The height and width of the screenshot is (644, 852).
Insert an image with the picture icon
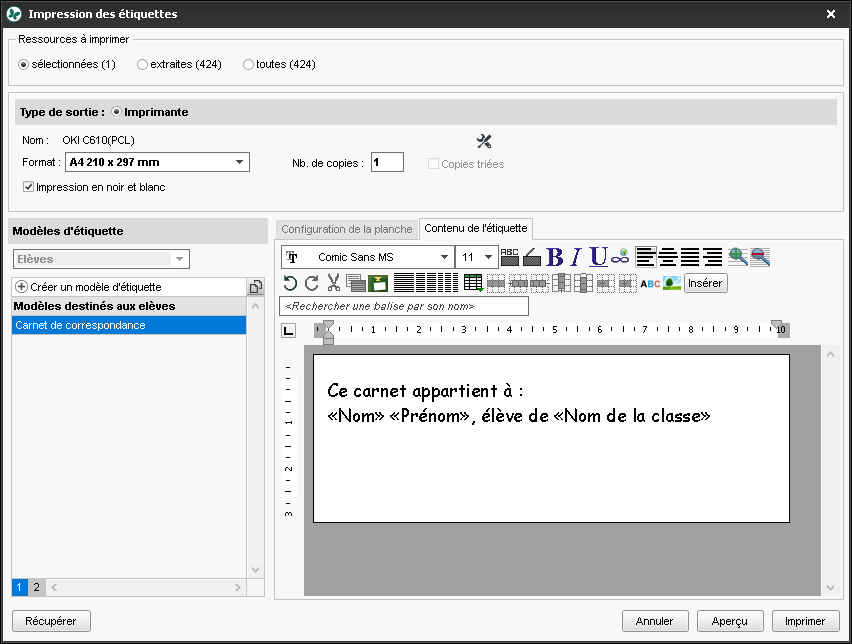coord(672,283)
